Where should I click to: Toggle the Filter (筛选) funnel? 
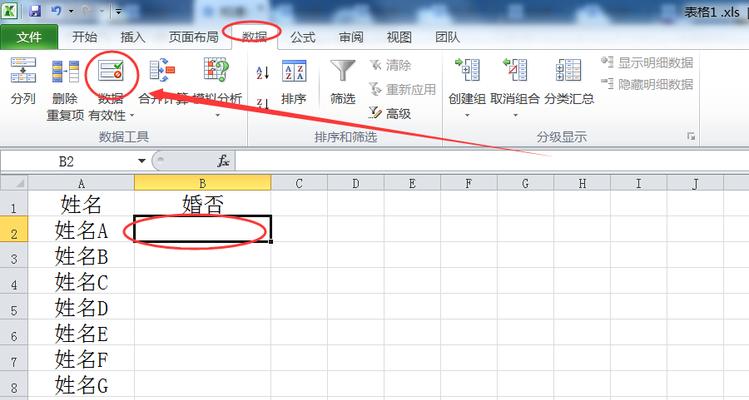point(343,71)
